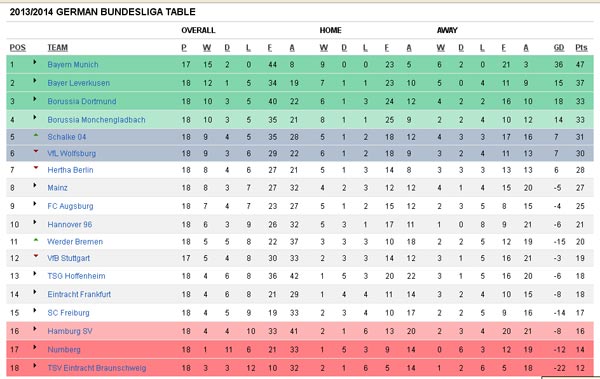Open the Nurnberg team link
The image size is (600, 379).
click(64, 350)
